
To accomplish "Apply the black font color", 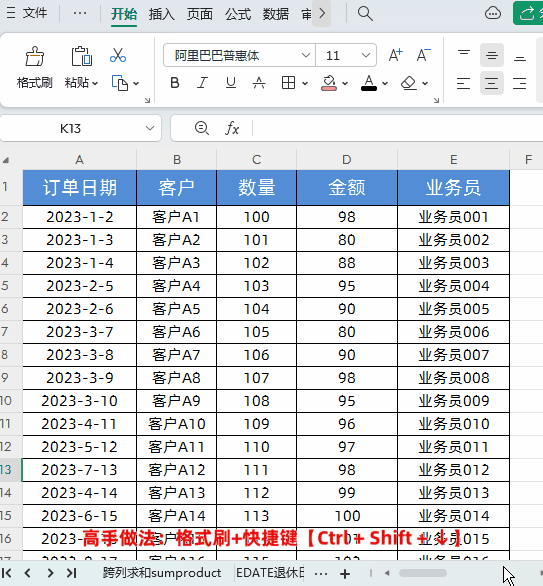I will 369,83.
